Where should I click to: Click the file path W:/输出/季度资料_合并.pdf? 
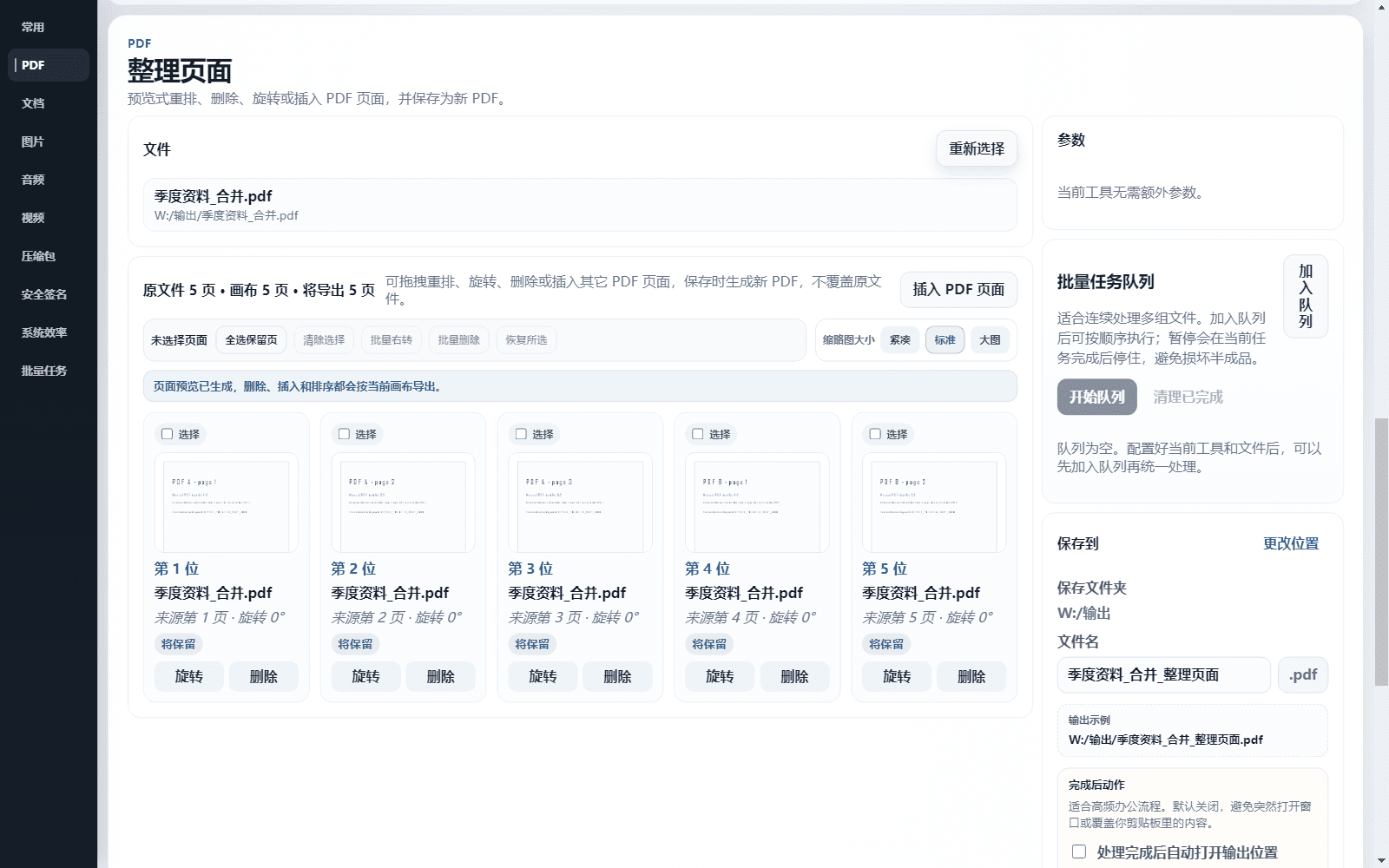226,215
